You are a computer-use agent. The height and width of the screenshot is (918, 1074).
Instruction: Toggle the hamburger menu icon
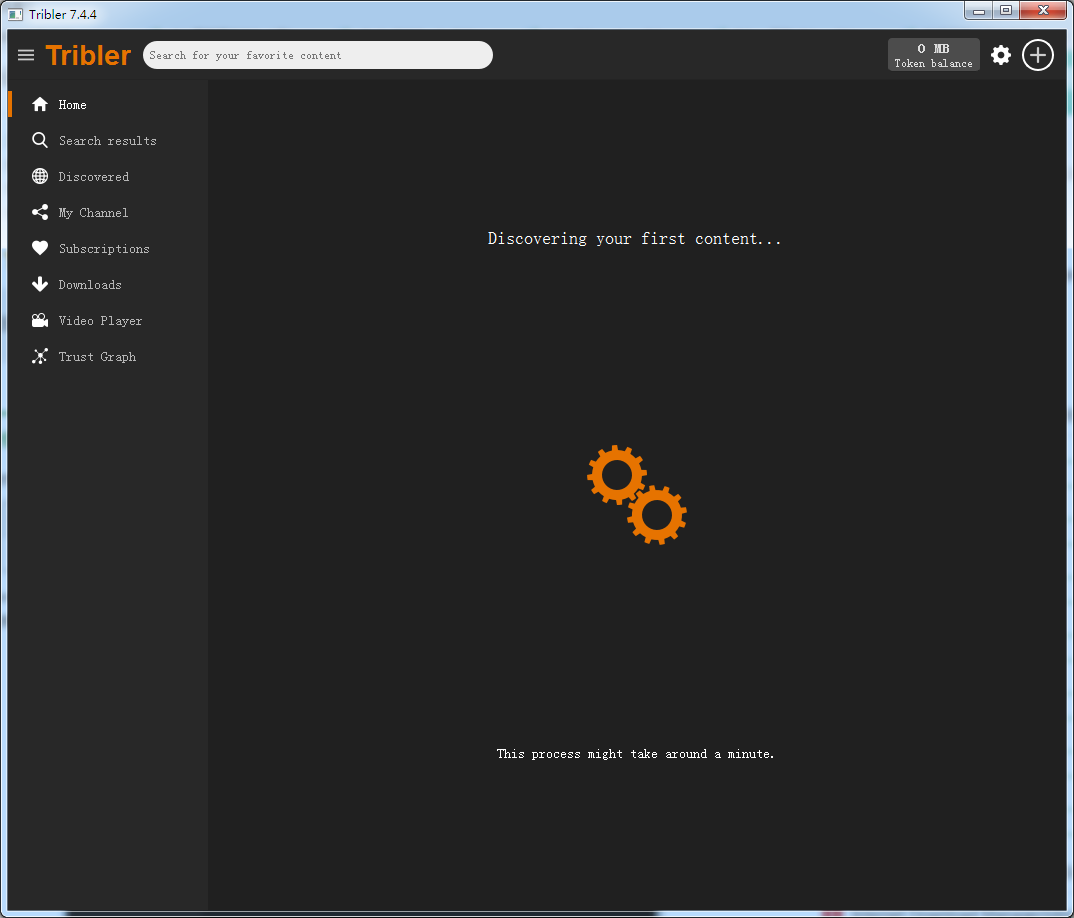[26, 55]
